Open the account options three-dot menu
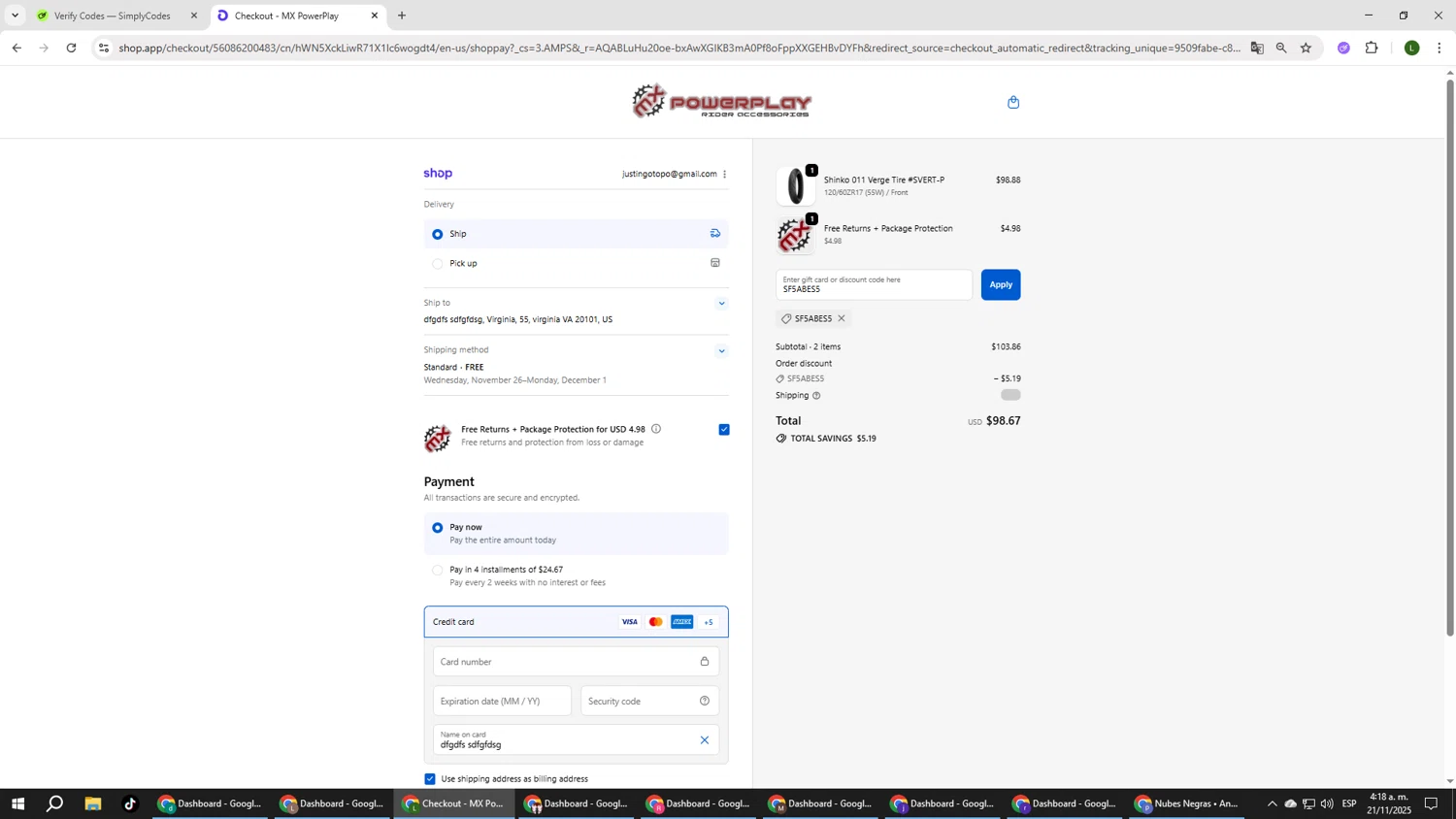 point(725,175)
